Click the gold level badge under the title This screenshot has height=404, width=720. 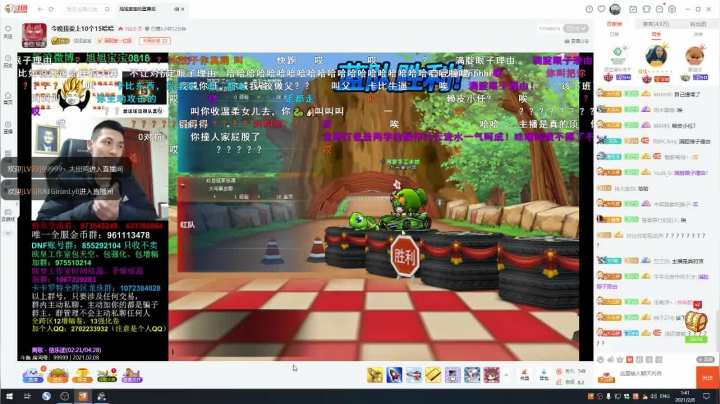tap(60, 41)
